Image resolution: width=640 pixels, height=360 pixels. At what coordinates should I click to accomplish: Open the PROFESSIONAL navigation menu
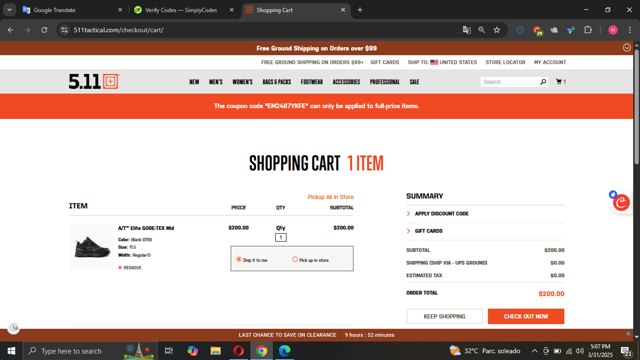pyautogui.click(x=384, y=82)
